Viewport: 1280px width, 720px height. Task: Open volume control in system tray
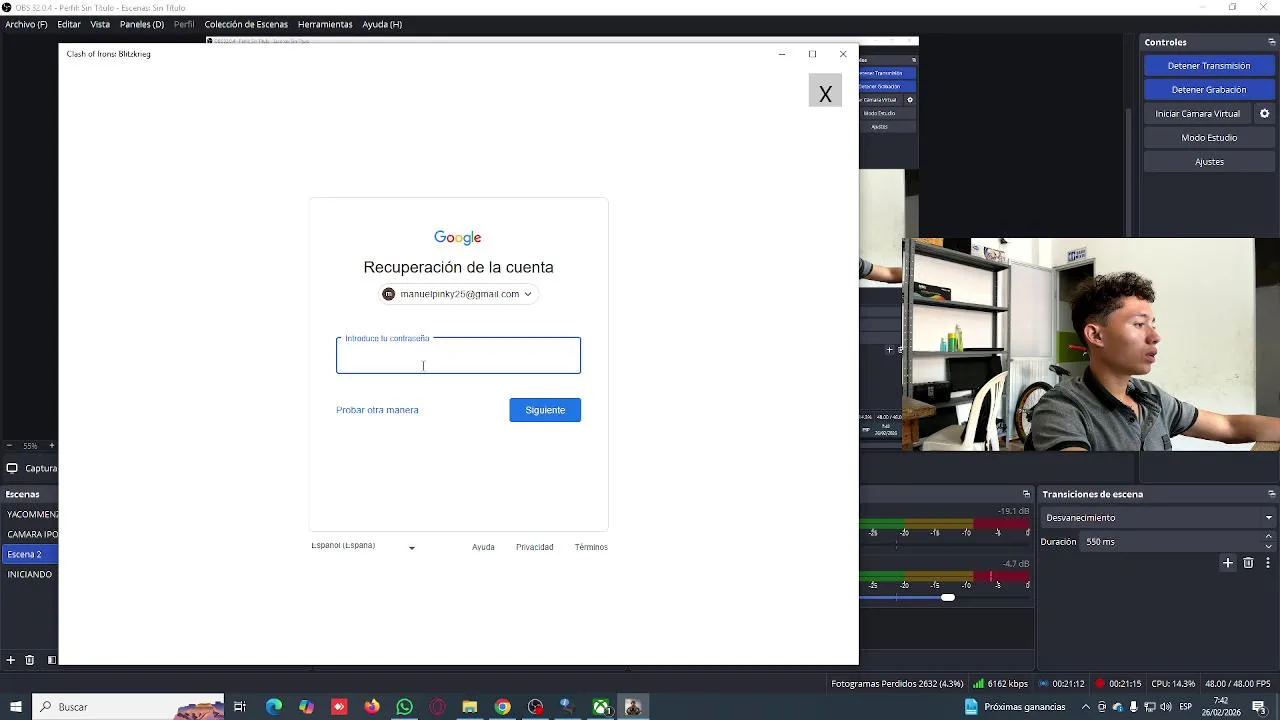click(1166, 707)
